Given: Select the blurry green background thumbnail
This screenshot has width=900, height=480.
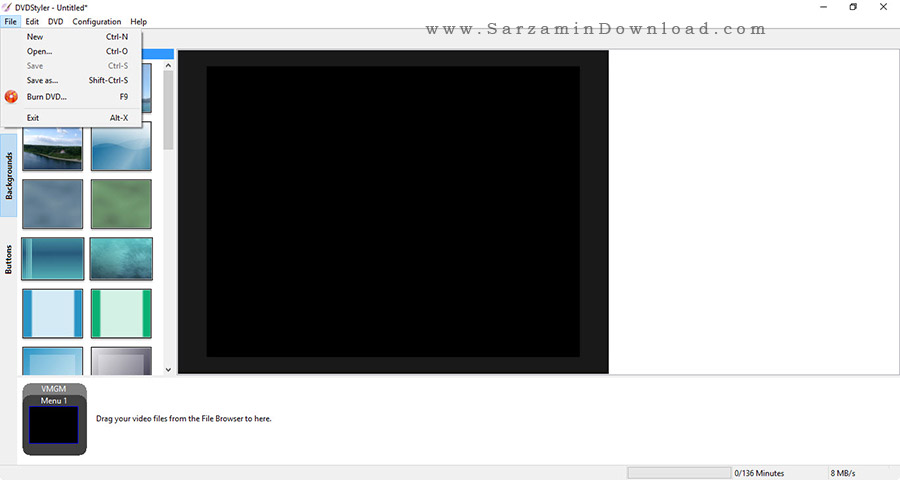Looking at the screenshot, I should (x=121, y=204).
